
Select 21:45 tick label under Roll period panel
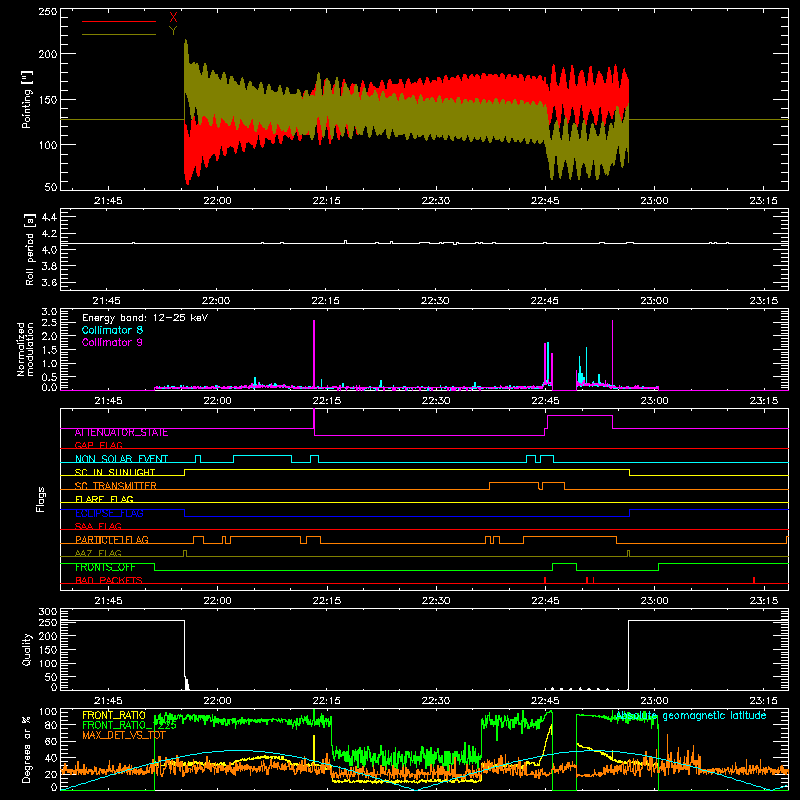tap(107, 301)
